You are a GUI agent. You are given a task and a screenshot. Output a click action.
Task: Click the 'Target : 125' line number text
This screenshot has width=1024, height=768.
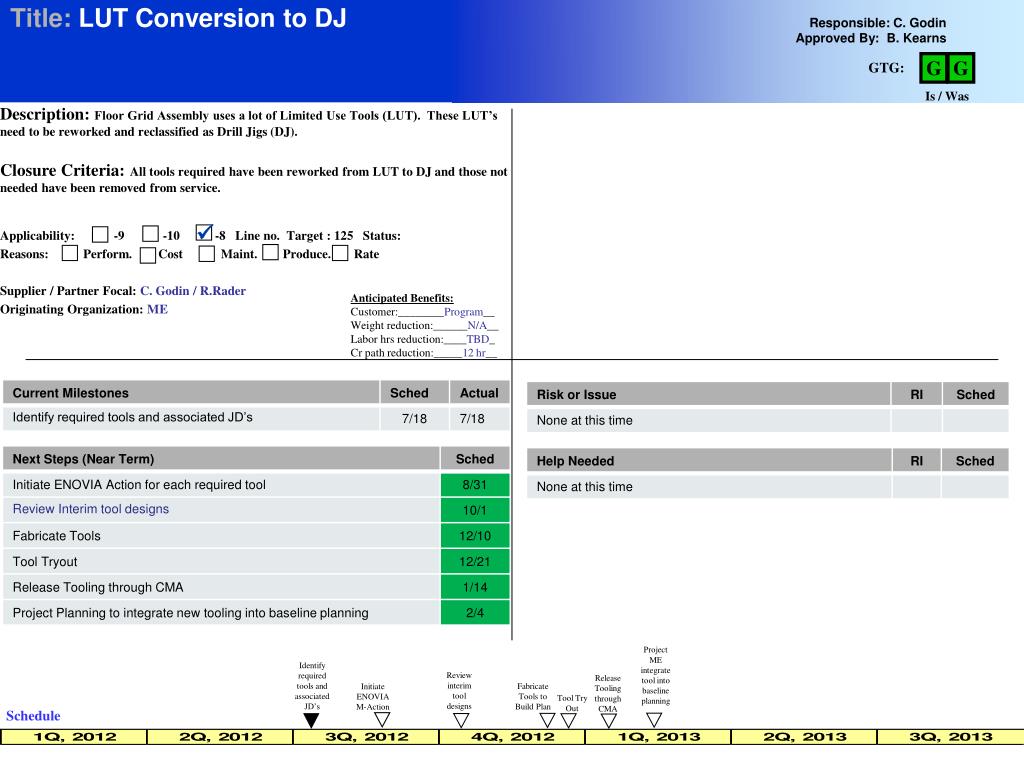(x=320, y=235)
